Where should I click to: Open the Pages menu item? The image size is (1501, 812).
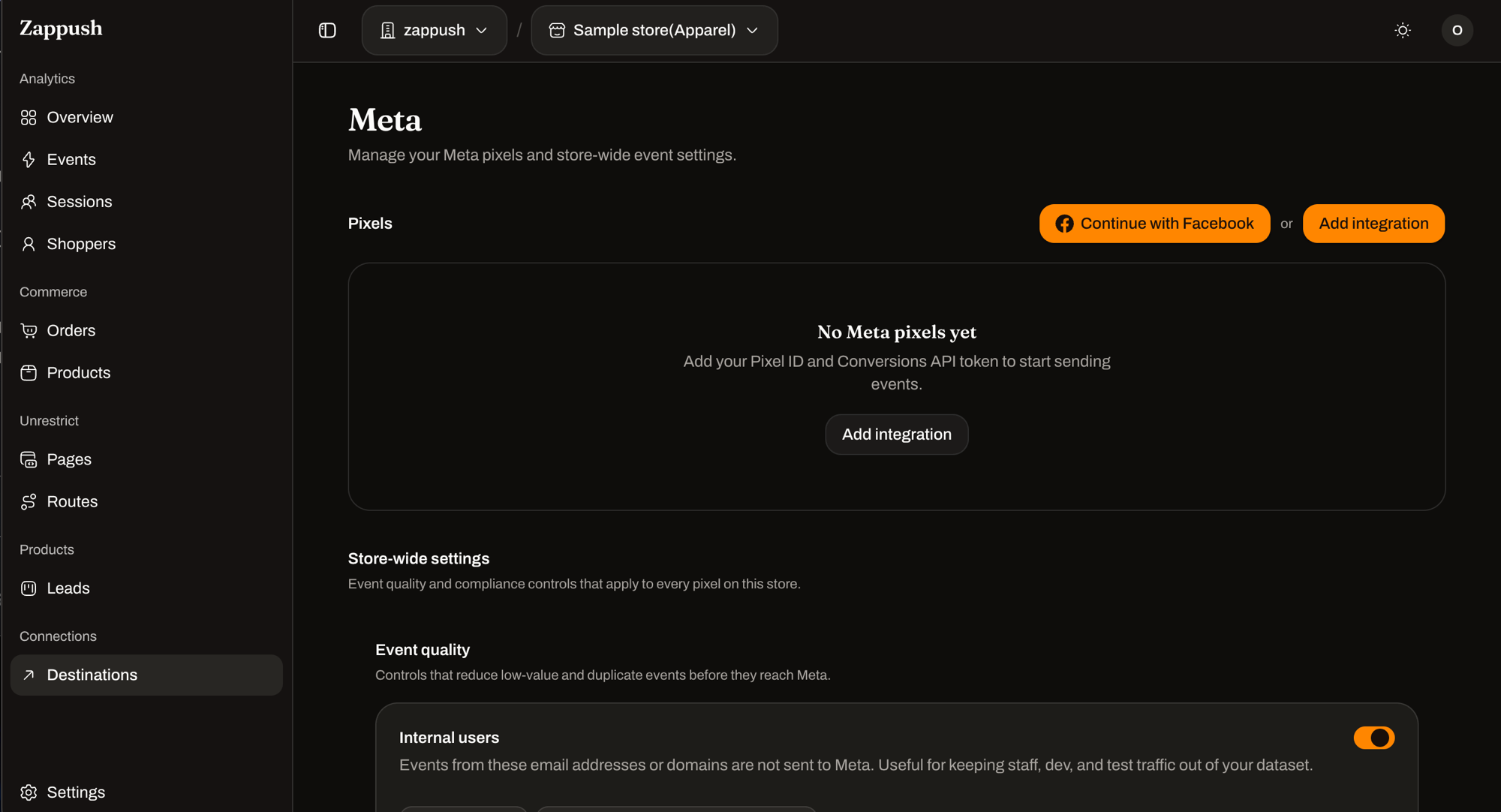point(146,460)
